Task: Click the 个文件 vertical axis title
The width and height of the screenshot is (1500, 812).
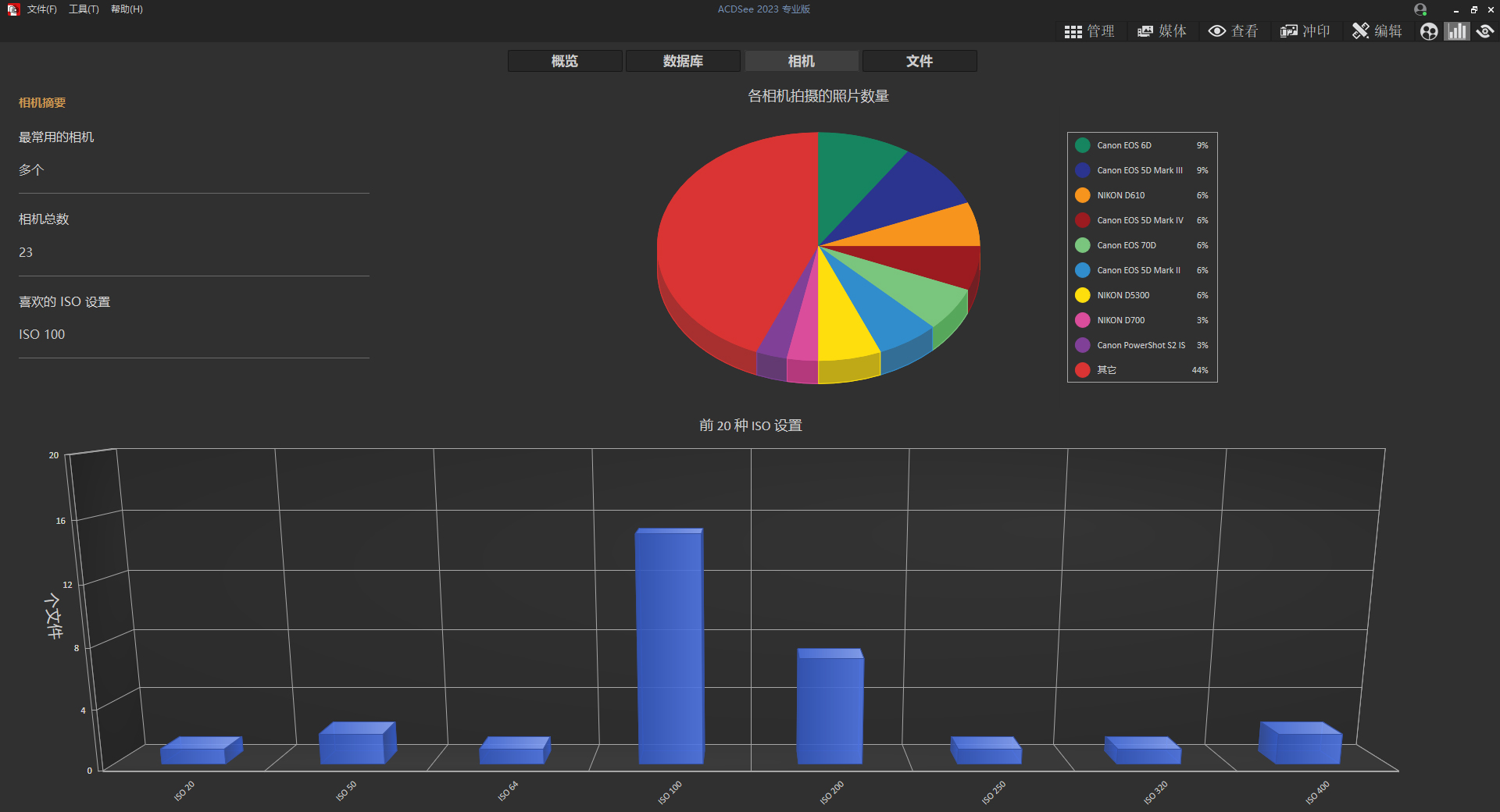Action: click(53, 616)
